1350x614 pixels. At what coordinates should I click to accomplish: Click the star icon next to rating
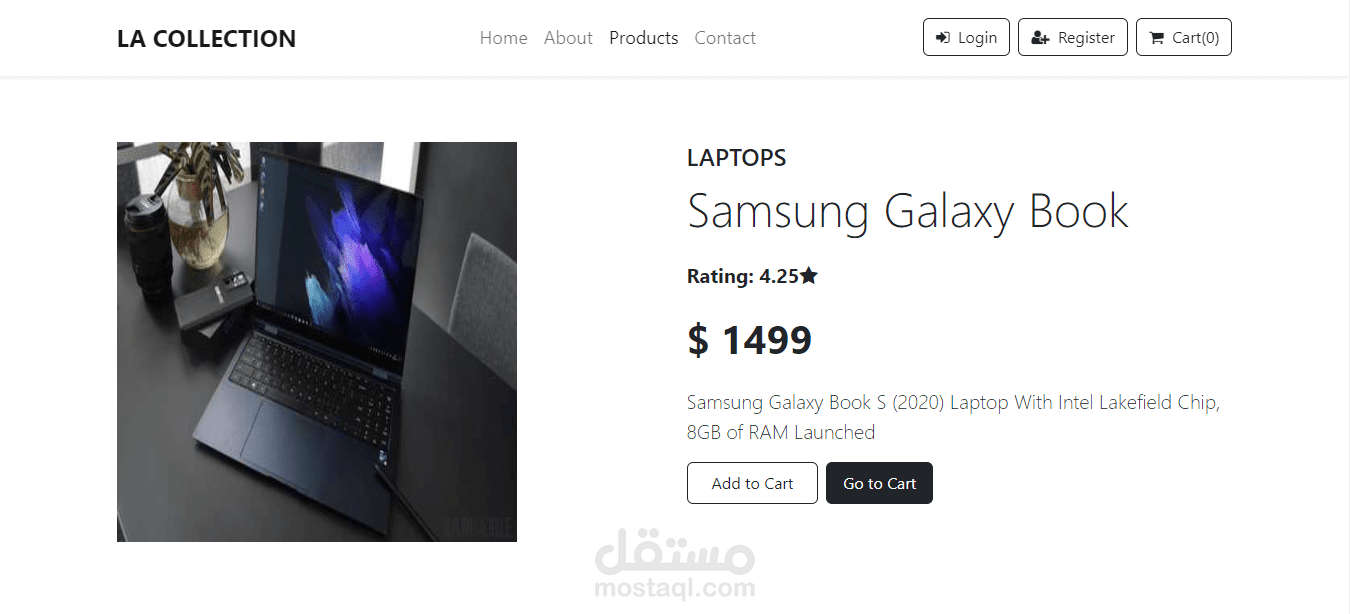(x=809, y=276)
